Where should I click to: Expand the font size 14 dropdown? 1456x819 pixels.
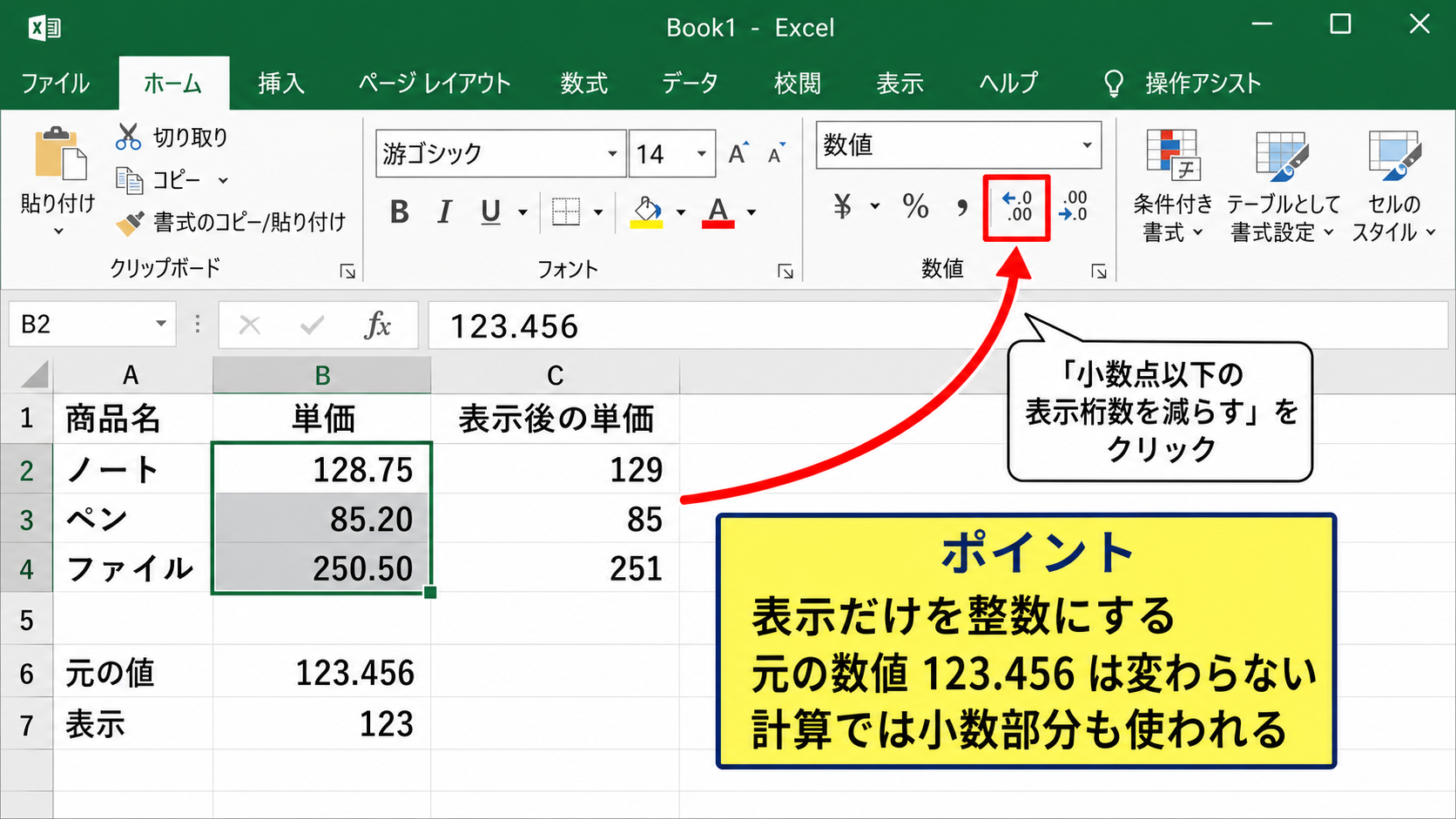[x=701, y=154]
